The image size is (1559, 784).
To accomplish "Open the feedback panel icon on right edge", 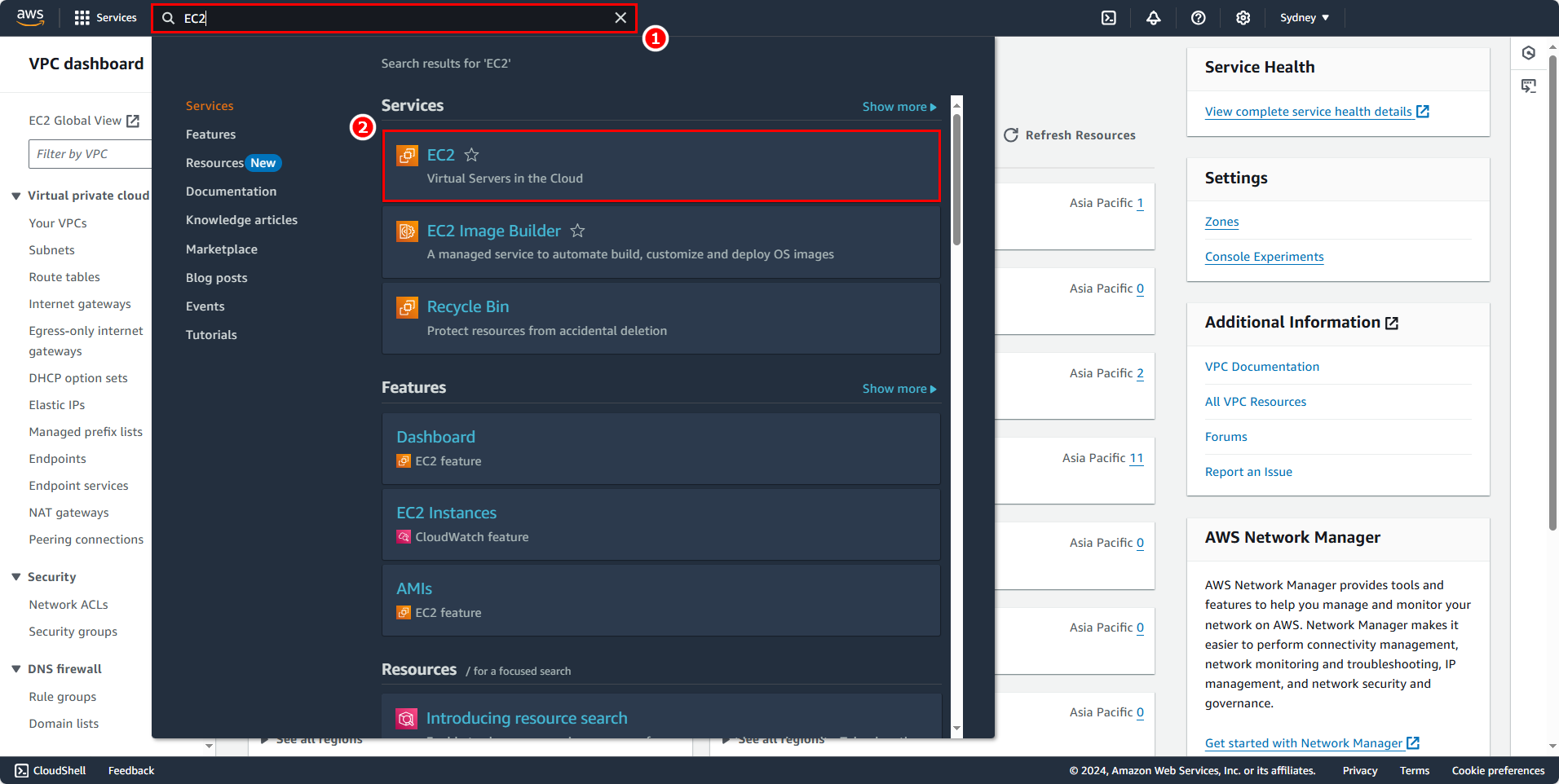I will 1529,86.
